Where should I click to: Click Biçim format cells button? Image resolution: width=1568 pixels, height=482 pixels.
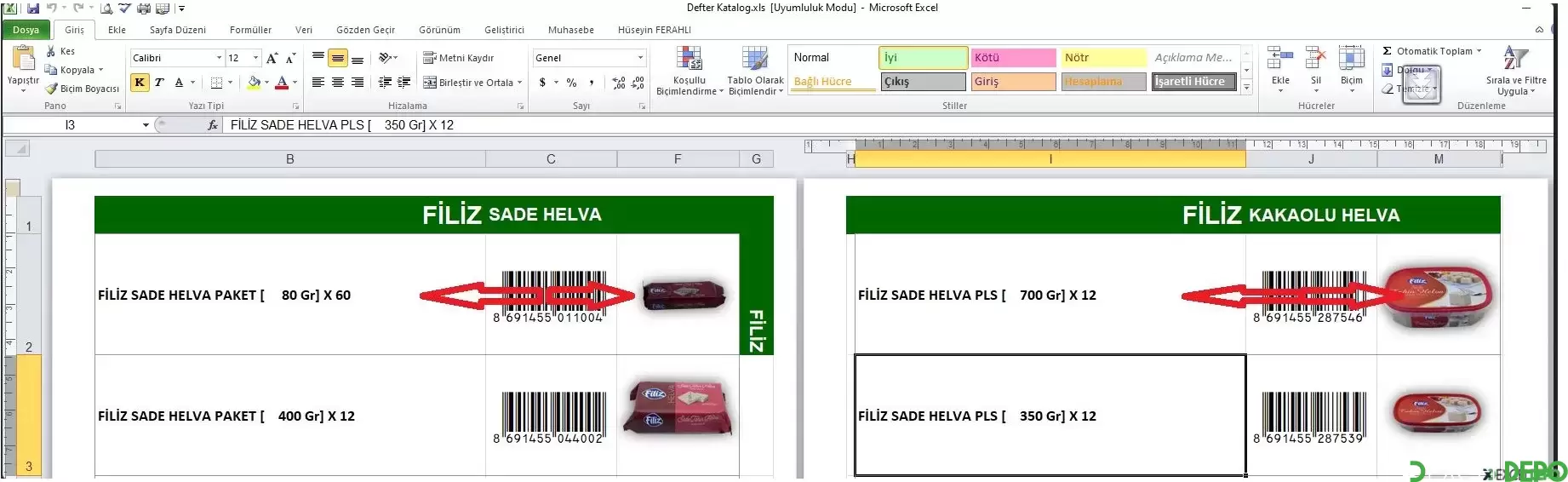click(x=1352, y=68)
